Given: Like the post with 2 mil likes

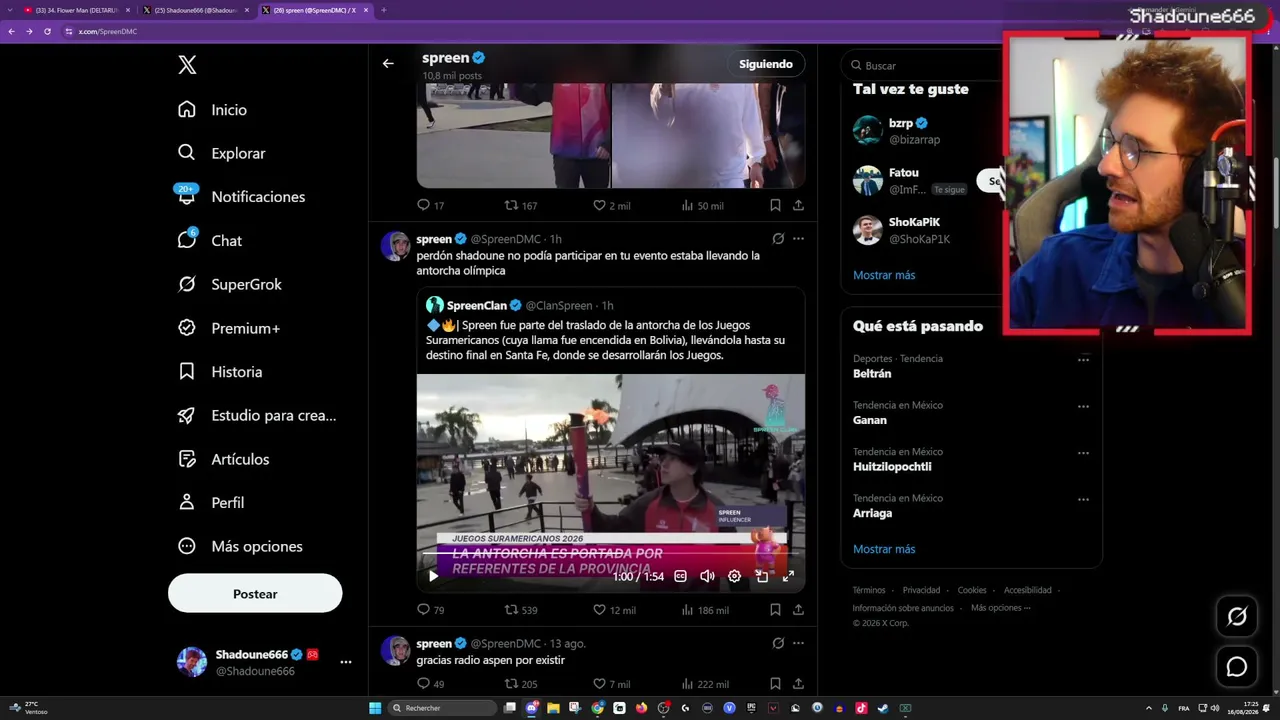Looking at the screenshot, I should 612,205.
